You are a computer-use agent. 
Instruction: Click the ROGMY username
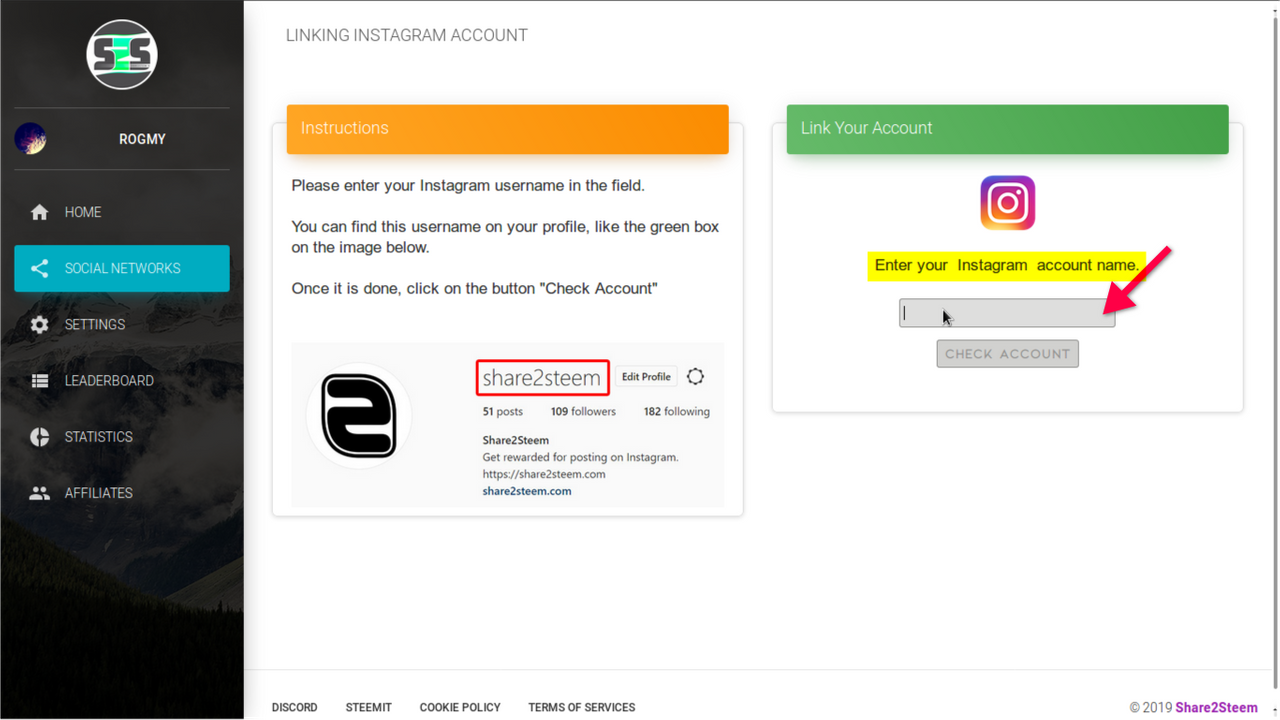tap(142, 139)
